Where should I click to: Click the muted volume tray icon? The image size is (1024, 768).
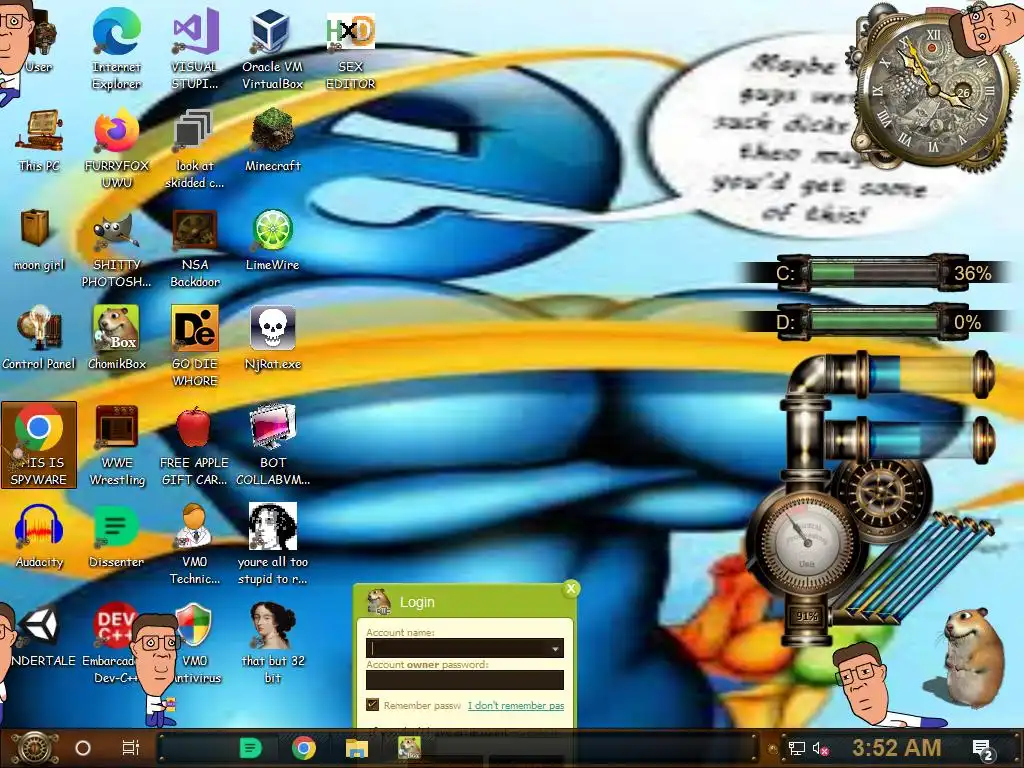821,748
